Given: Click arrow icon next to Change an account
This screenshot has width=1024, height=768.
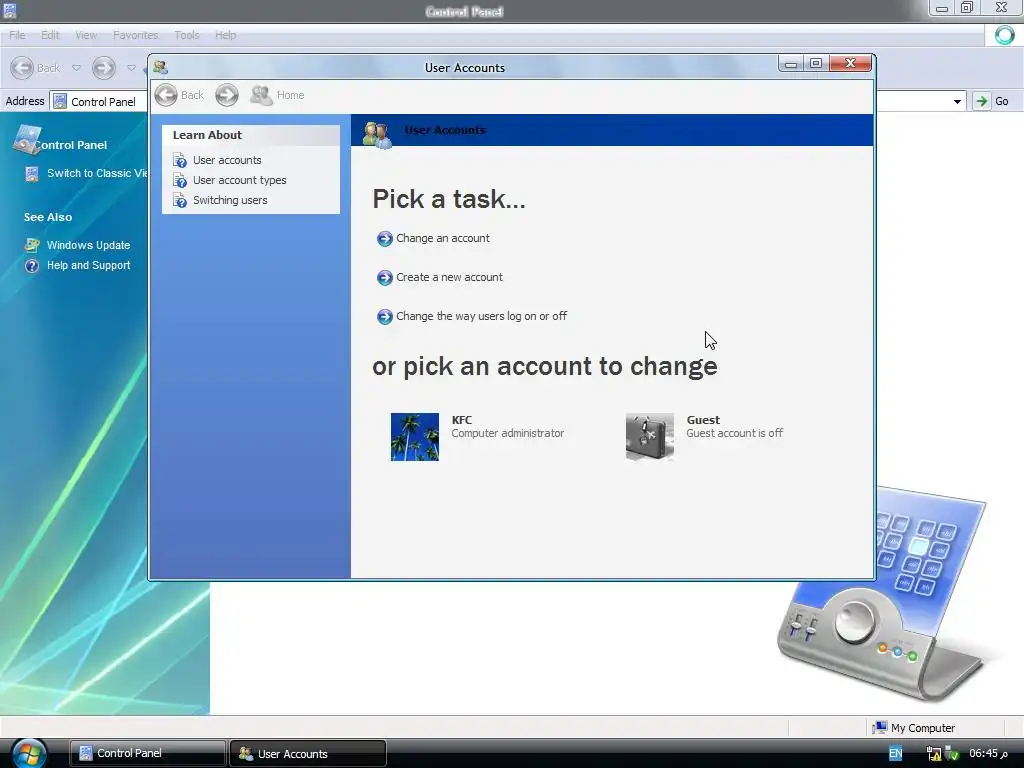Looking at the screenshot, I should click(x=385, y=238).
